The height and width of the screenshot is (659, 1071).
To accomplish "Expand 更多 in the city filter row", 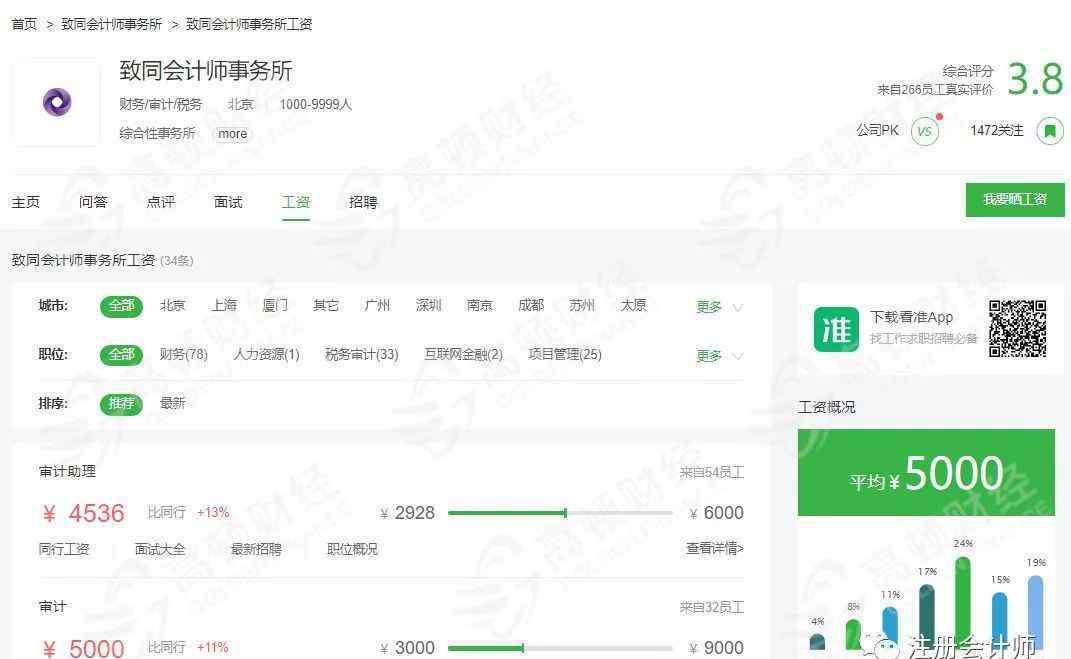I will pos(719,307).
